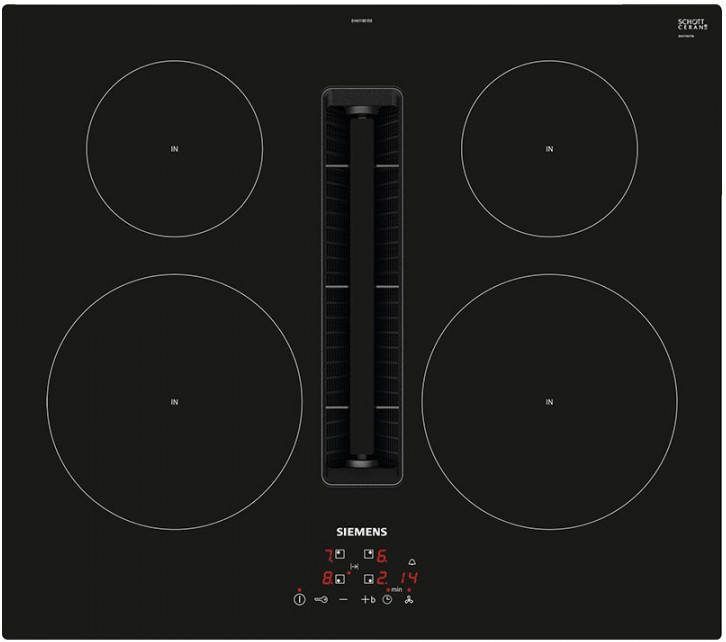Tap the red 14 minute timer display
726x642 pixels.
[409, 578]
